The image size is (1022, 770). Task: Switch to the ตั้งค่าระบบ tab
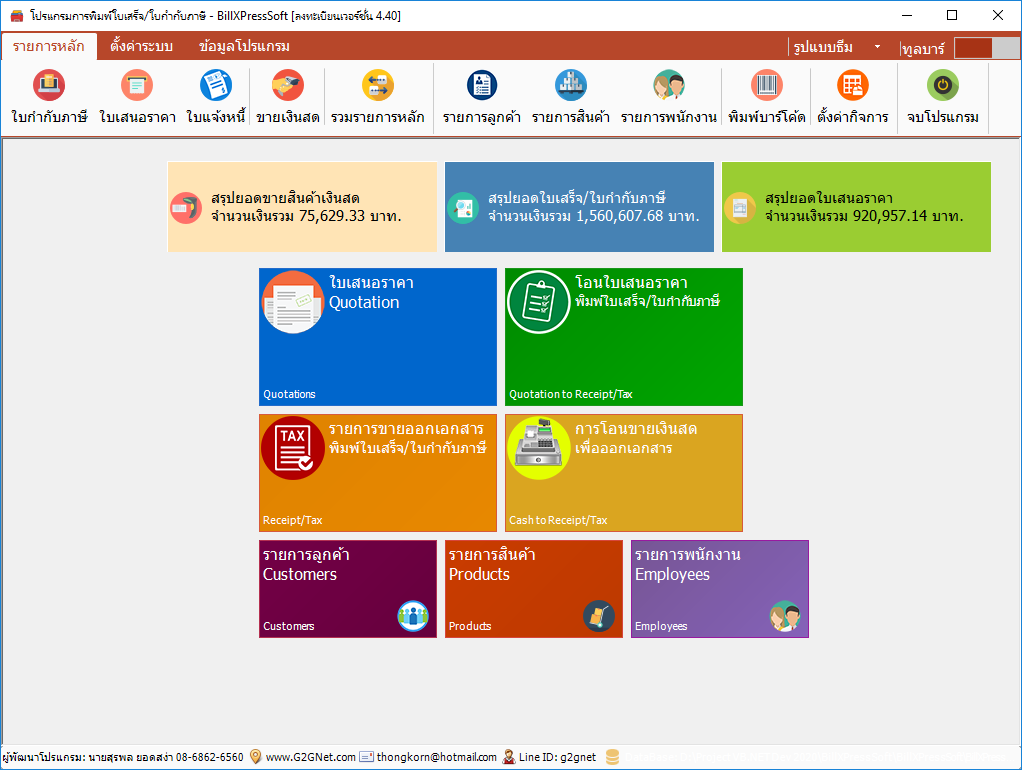coord(141,46)
